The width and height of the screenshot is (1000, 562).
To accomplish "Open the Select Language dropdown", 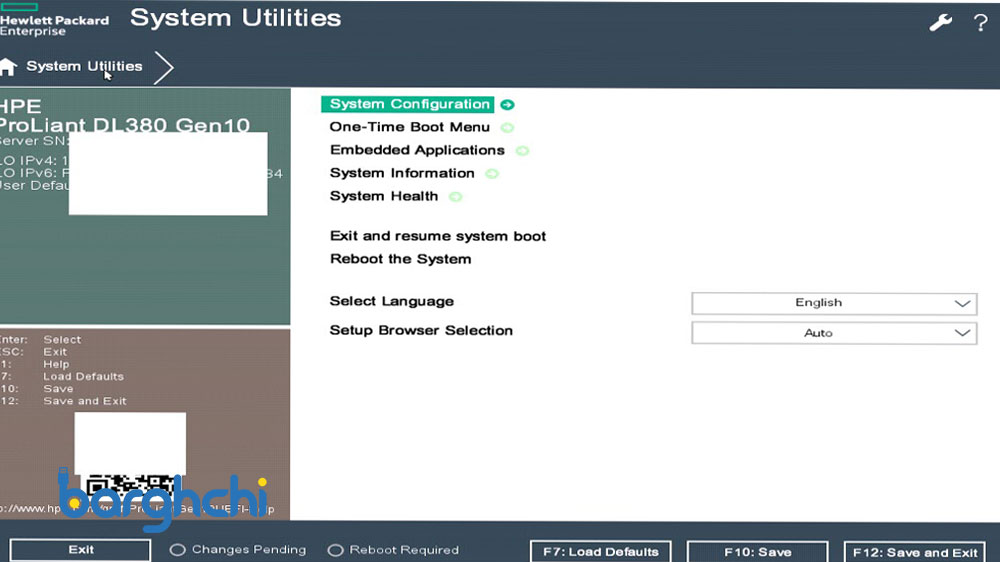I will tap(833, 303).
